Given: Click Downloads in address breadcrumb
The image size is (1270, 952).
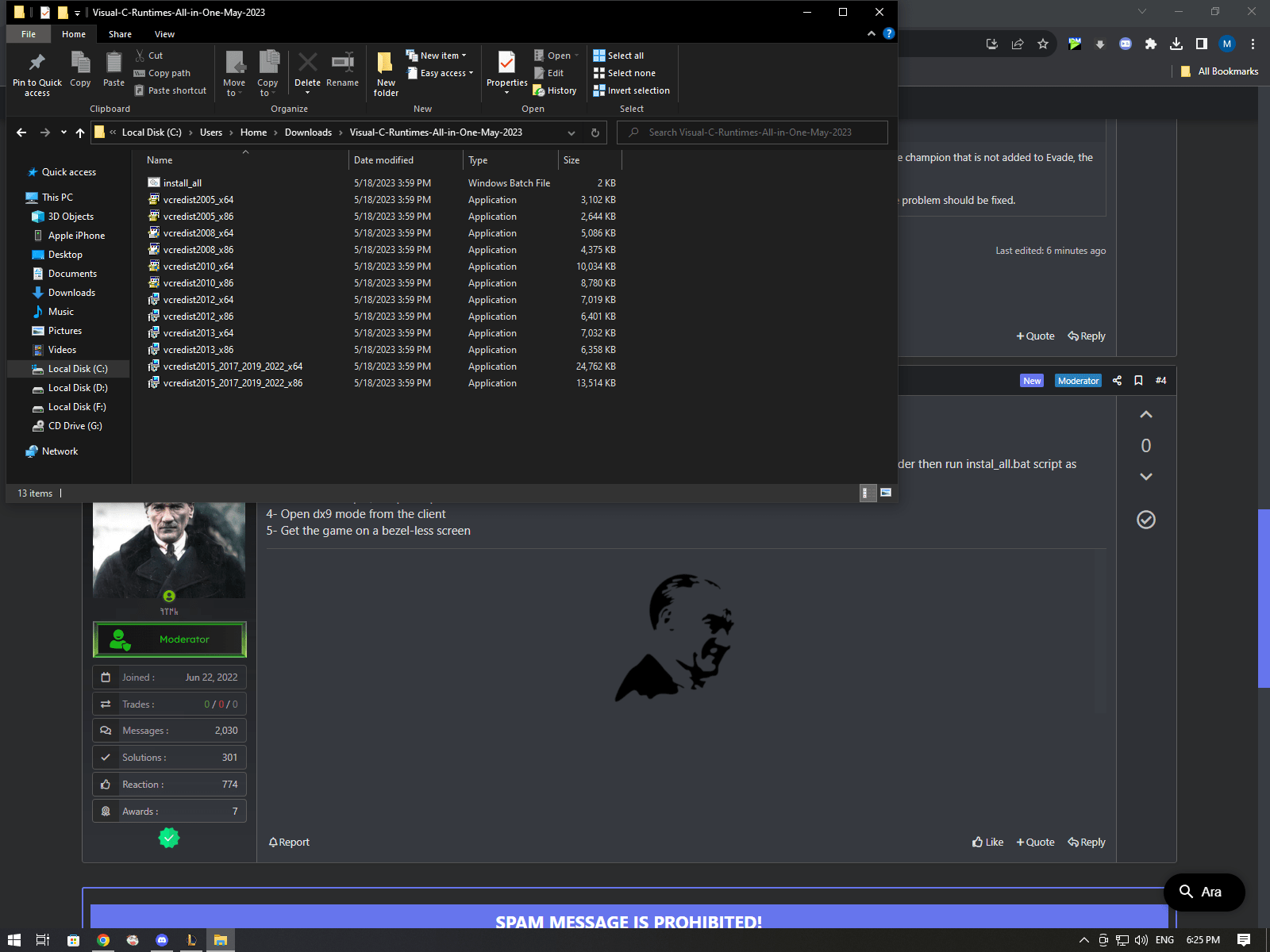Looking at the screenshot, I should coord(308,132).
